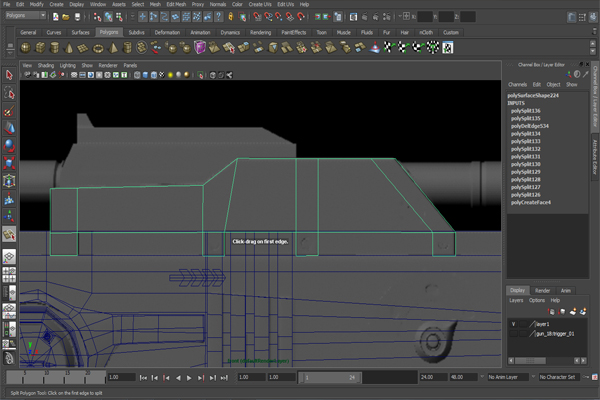Switch to the Surfaces shelf tab
Image resolution: width=600 pixels, height=400 pixels.
coord(80,33)
